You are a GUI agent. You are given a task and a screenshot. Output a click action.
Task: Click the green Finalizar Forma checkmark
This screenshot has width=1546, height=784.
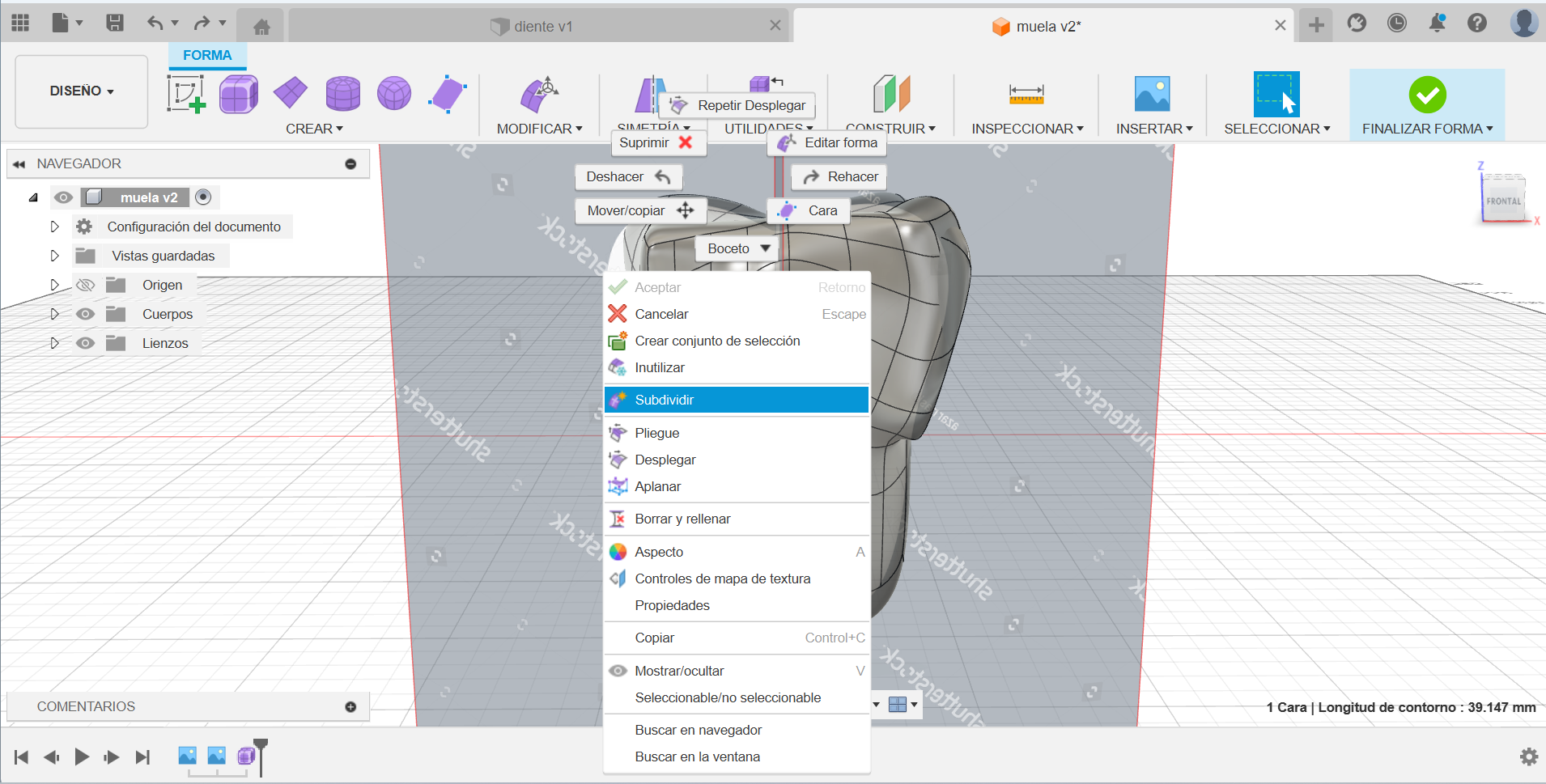(x=1427, y=95)
